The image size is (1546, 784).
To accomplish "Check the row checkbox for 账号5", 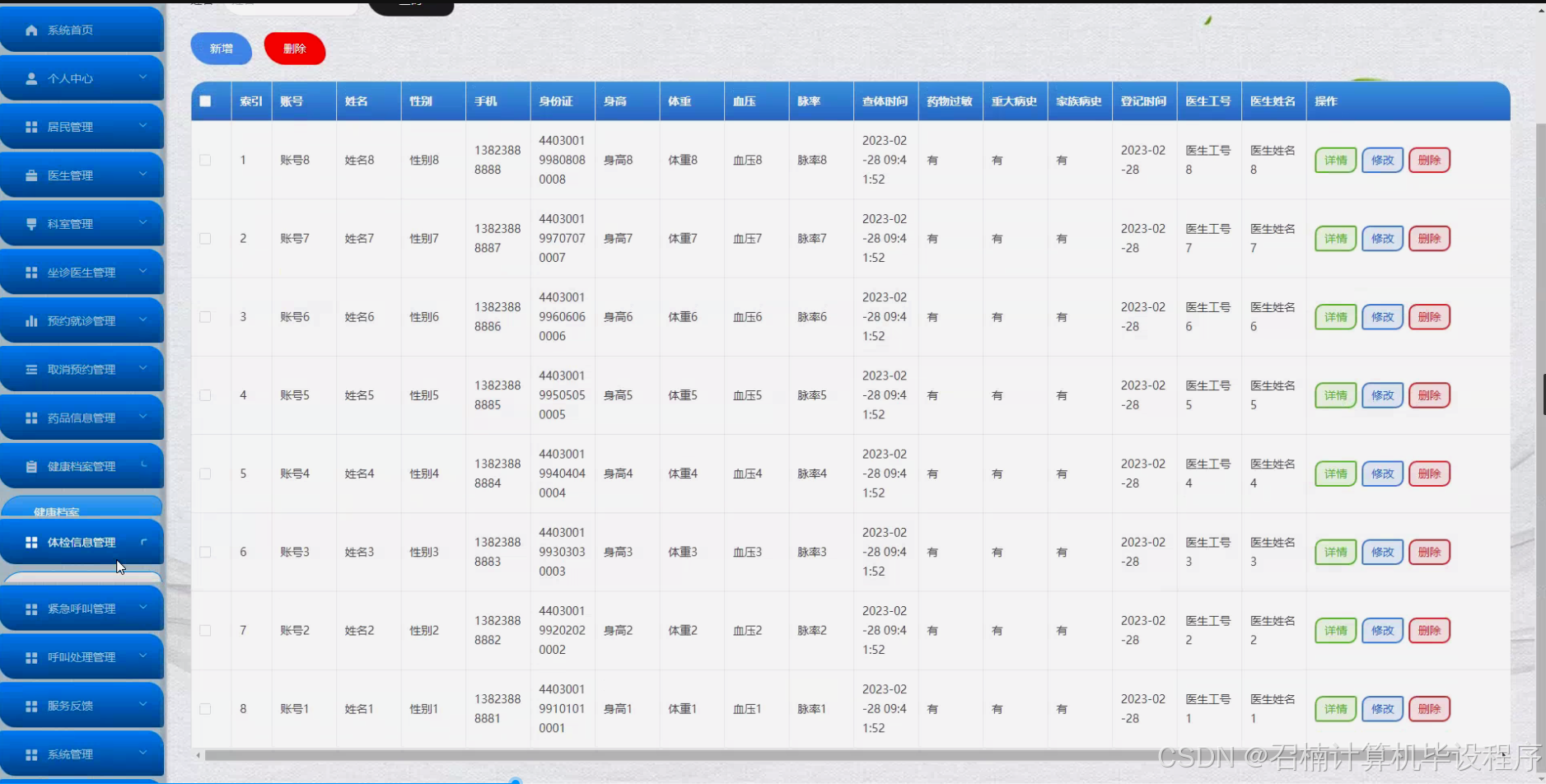I will click(205, 395).
